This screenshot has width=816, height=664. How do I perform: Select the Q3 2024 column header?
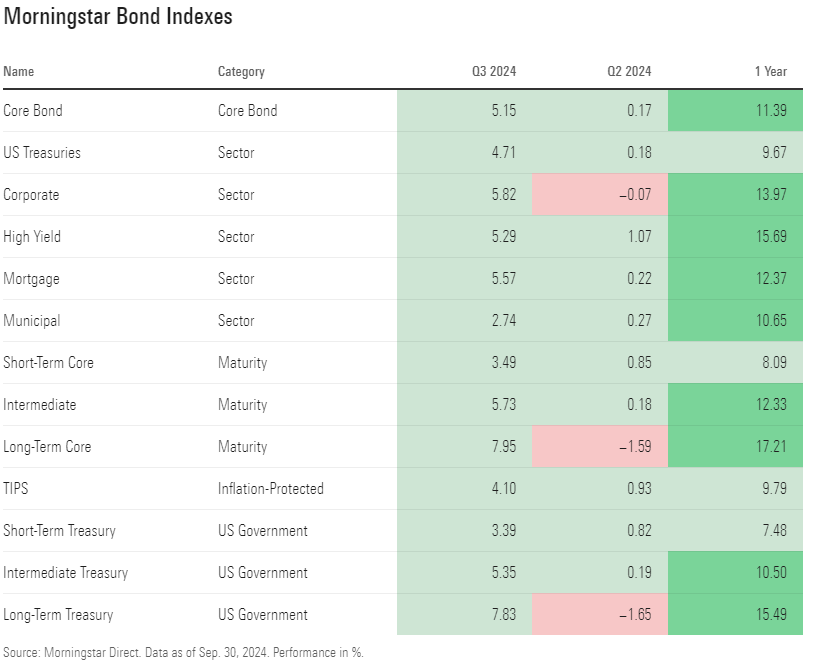coord(494,72)
